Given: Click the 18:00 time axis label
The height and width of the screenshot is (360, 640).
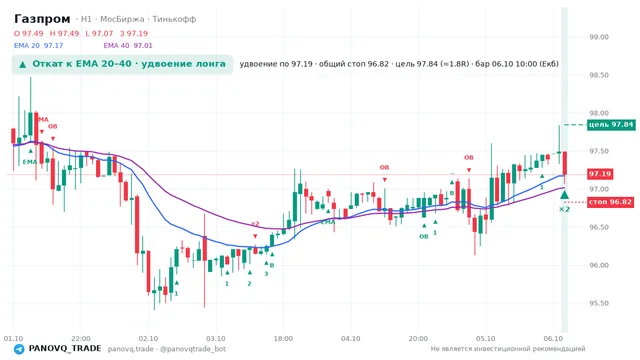Looking at the screenshot, I should pyautogui.click(x=283, y=338).
